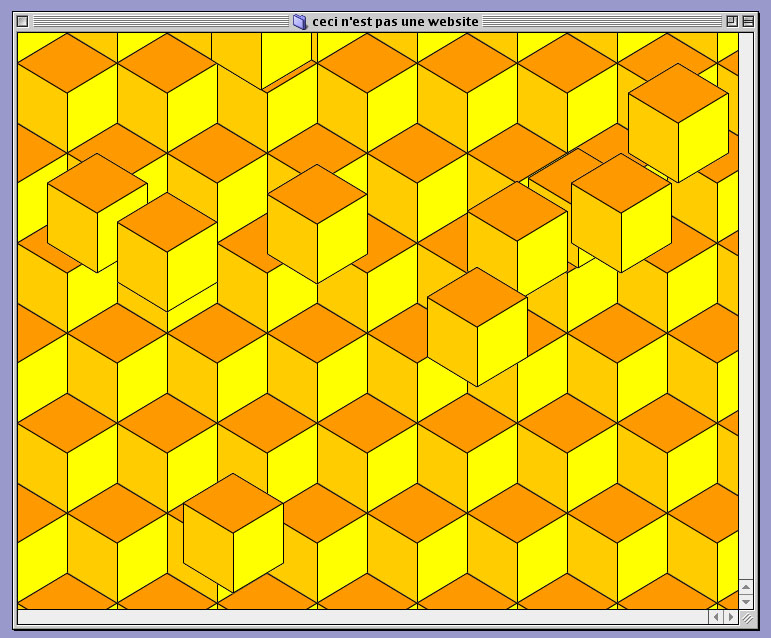The width and height of the screenshot is (771, 638).
Task: Click the folder icon in the title bar
Action: (299, 22)
